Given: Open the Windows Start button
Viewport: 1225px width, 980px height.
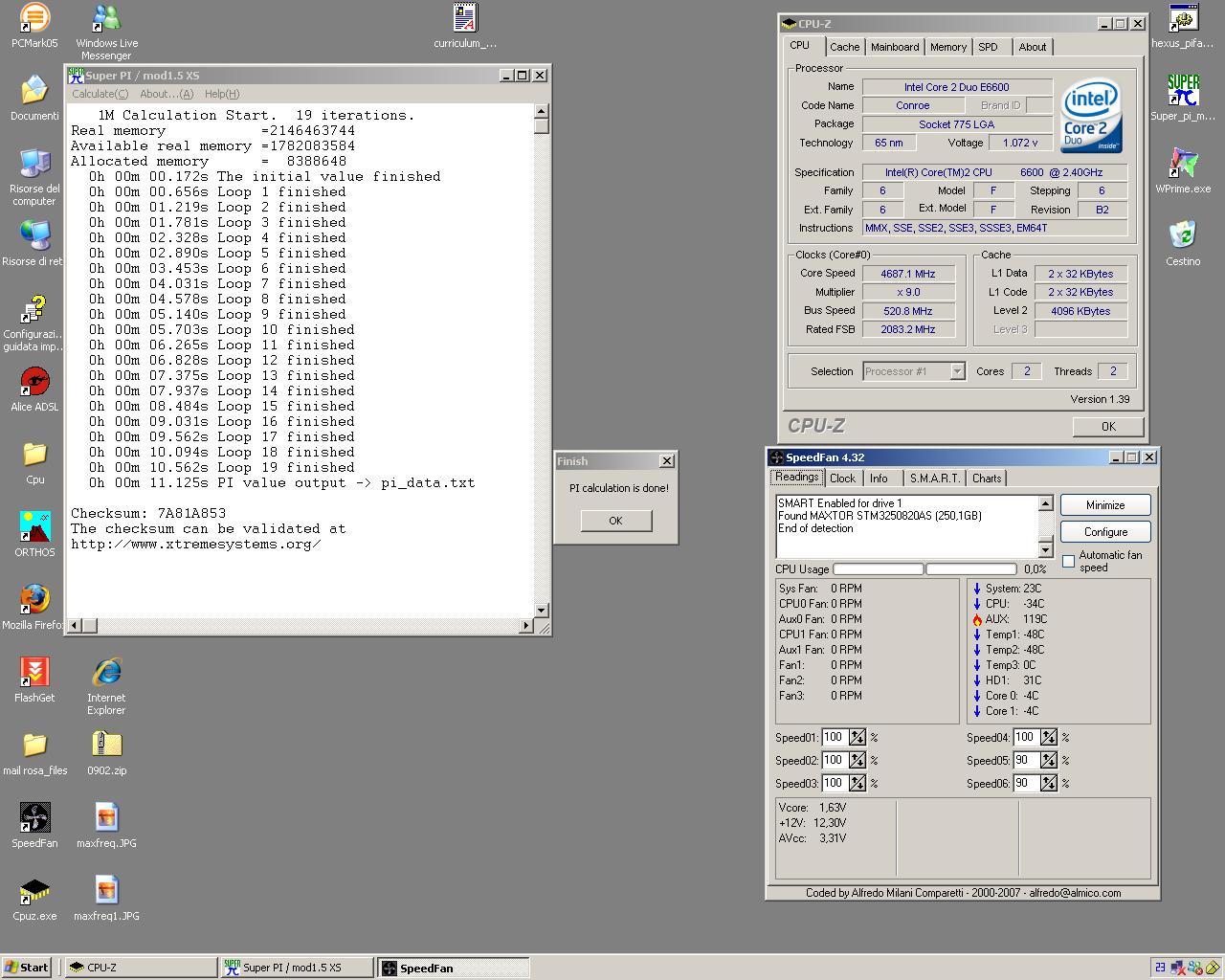Looking at the screenshot, I should 27,968.
